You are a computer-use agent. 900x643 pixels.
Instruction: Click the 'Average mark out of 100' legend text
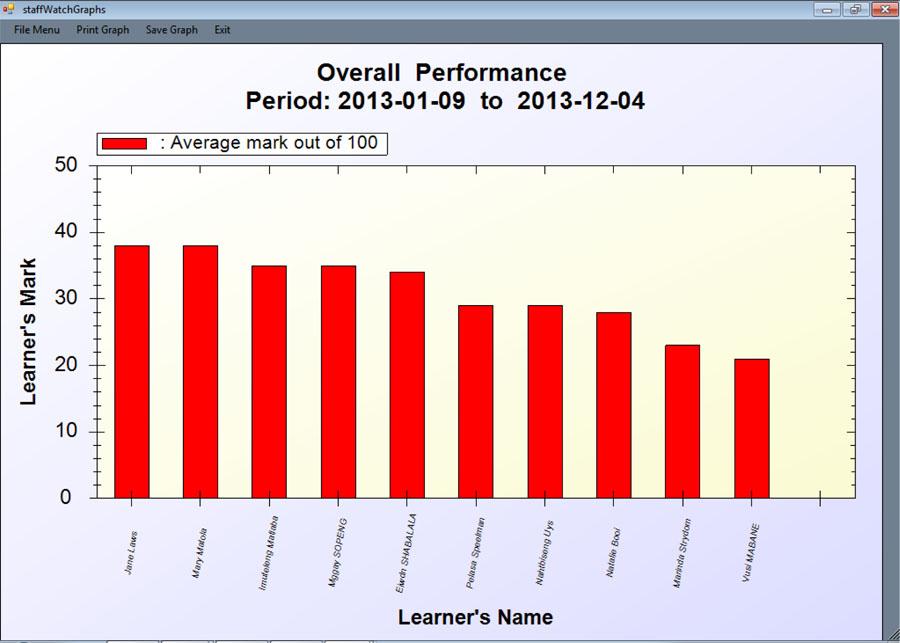(269, 143)
